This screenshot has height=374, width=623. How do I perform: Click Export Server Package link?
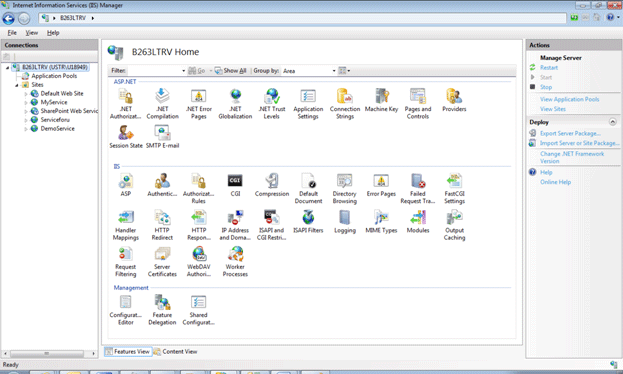570,134
